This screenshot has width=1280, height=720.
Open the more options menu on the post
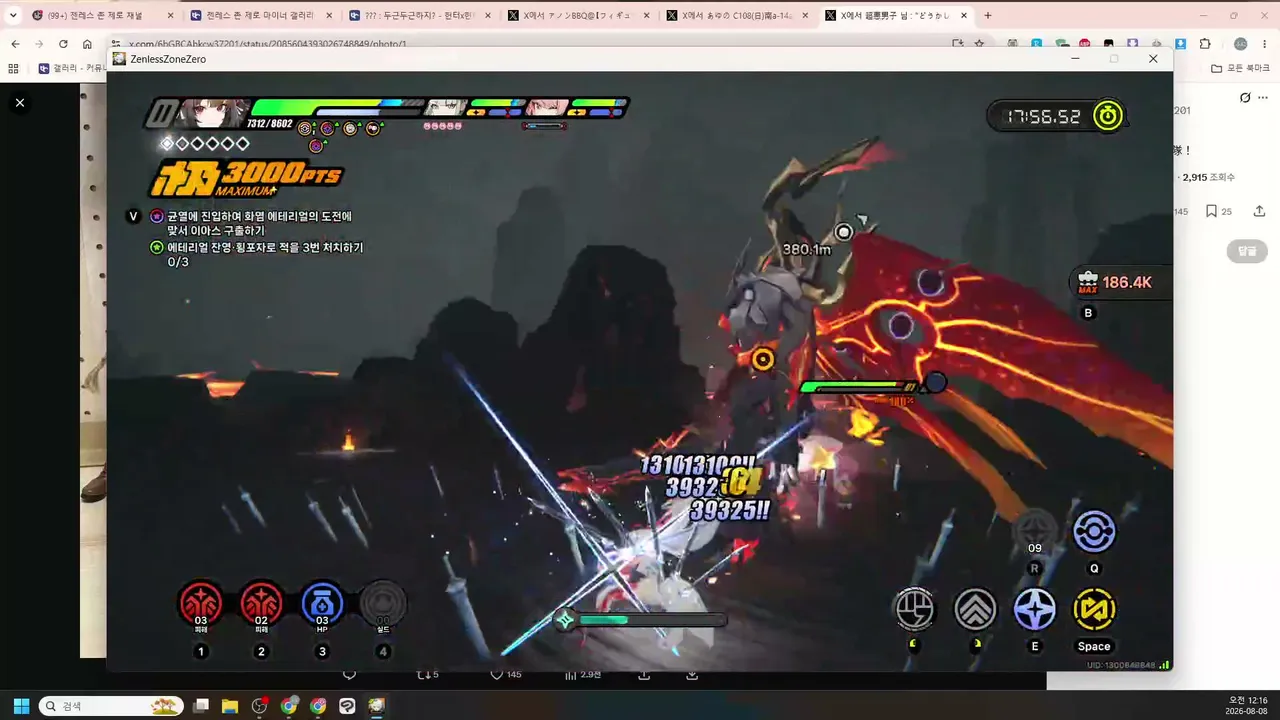(1264, 98)
